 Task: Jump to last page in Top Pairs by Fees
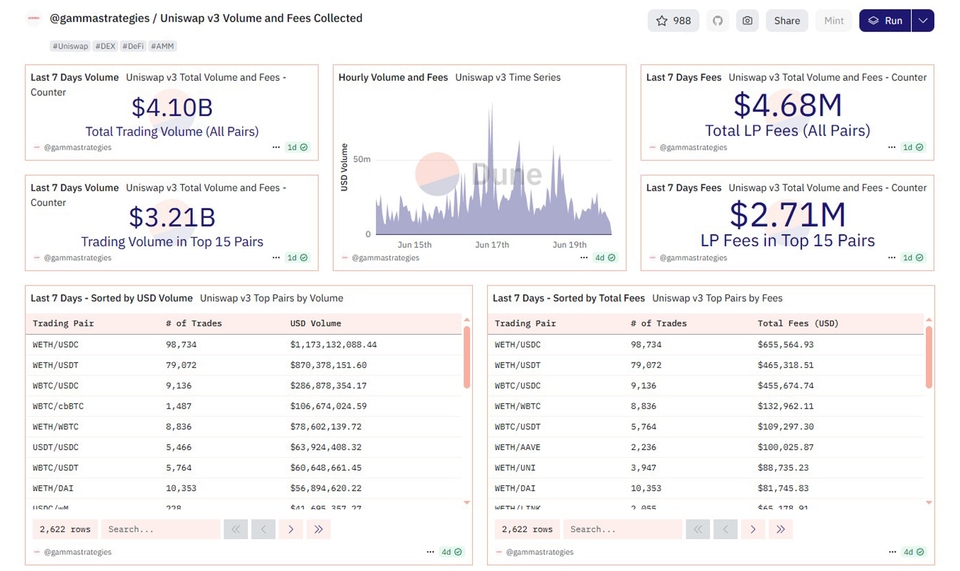coord(781,529)
